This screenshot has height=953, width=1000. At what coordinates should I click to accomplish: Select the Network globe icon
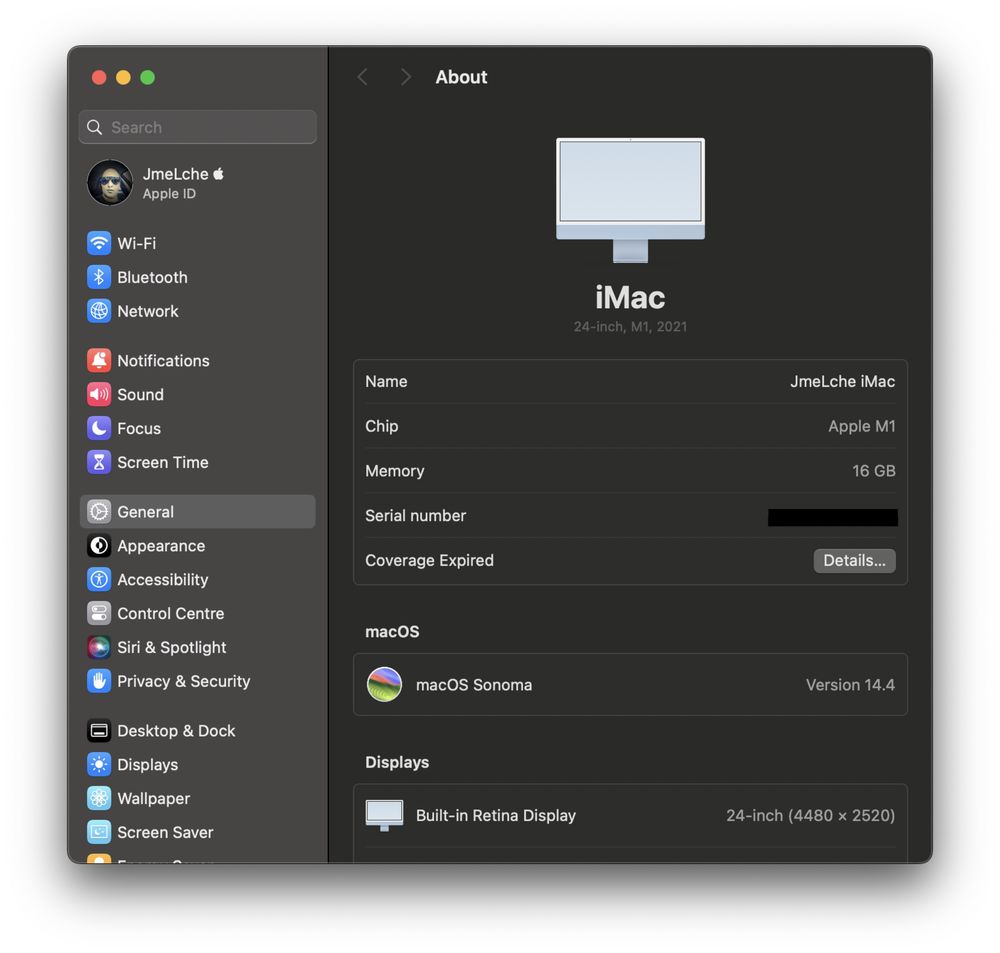coord(99,311)
